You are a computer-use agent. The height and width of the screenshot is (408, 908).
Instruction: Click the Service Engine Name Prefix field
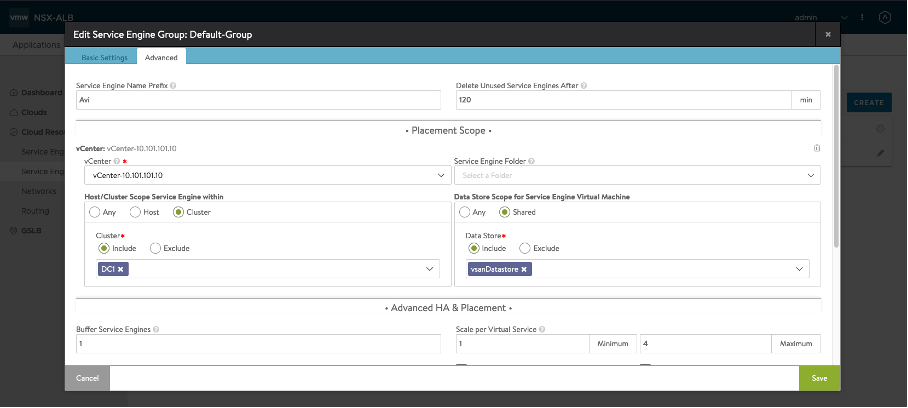[x=258, y=100]
